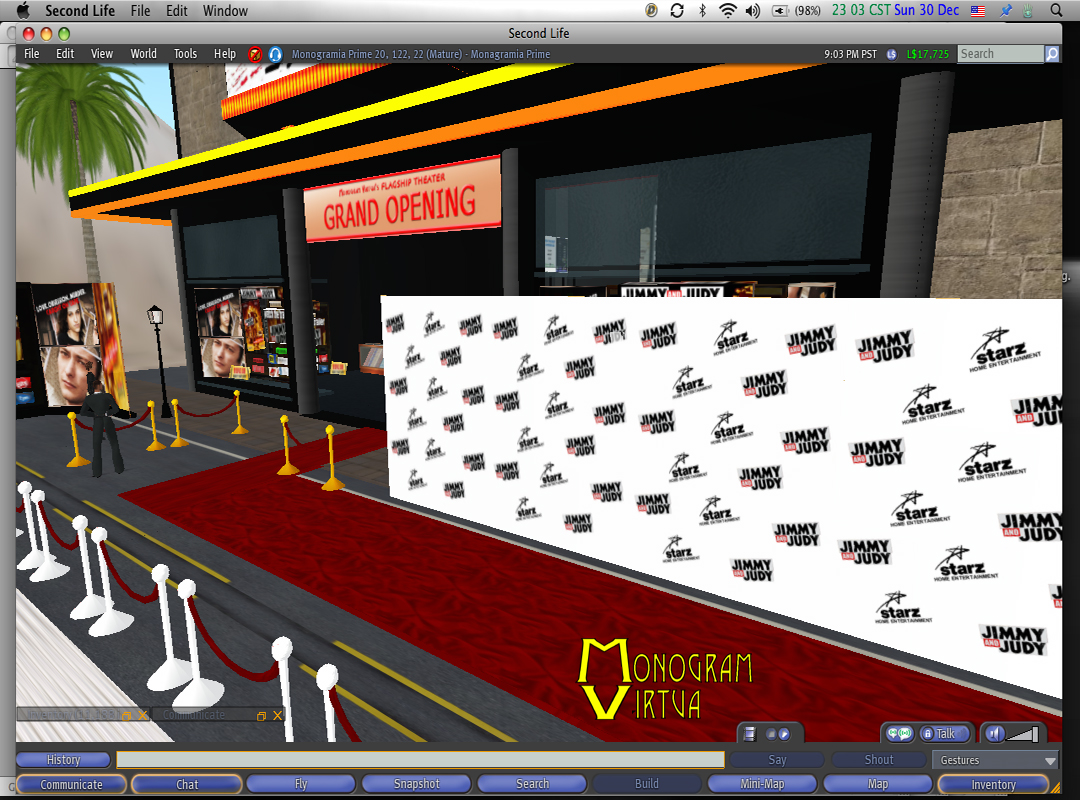Viewport: 1080px width, 800px height.
Task: Open the viewer Edit menu
Action: click(65, 54)
